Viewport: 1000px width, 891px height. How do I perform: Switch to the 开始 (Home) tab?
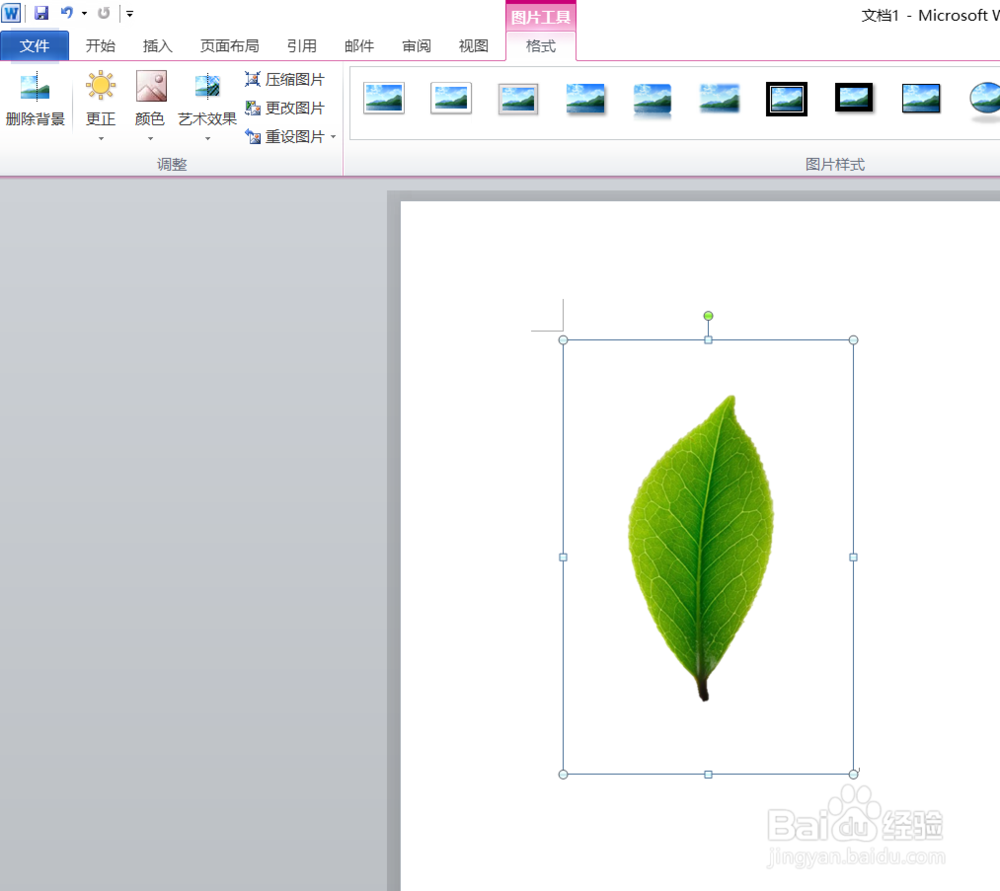(101, 46)
